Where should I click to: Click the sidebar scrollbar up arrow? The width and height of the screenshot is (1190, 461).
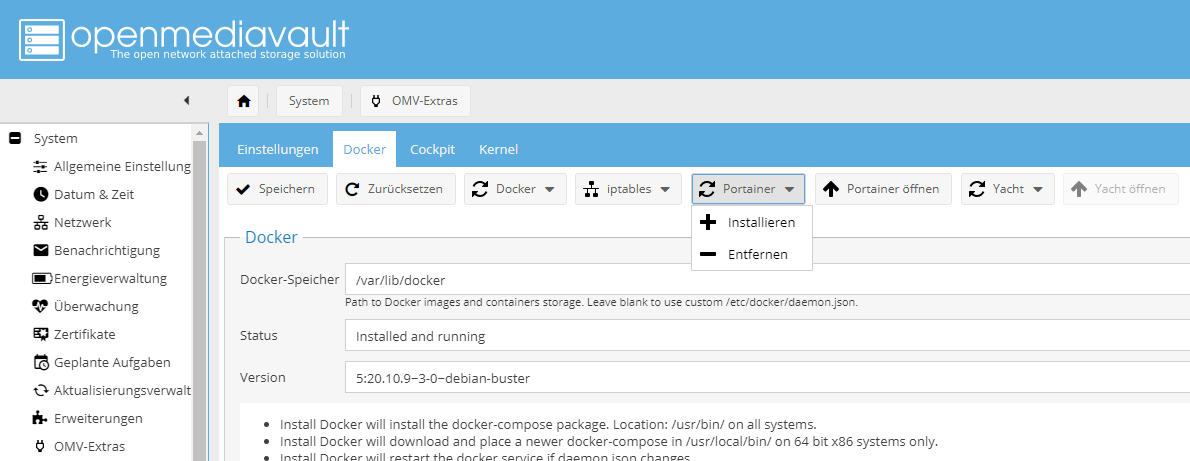[x=200, y=134]
